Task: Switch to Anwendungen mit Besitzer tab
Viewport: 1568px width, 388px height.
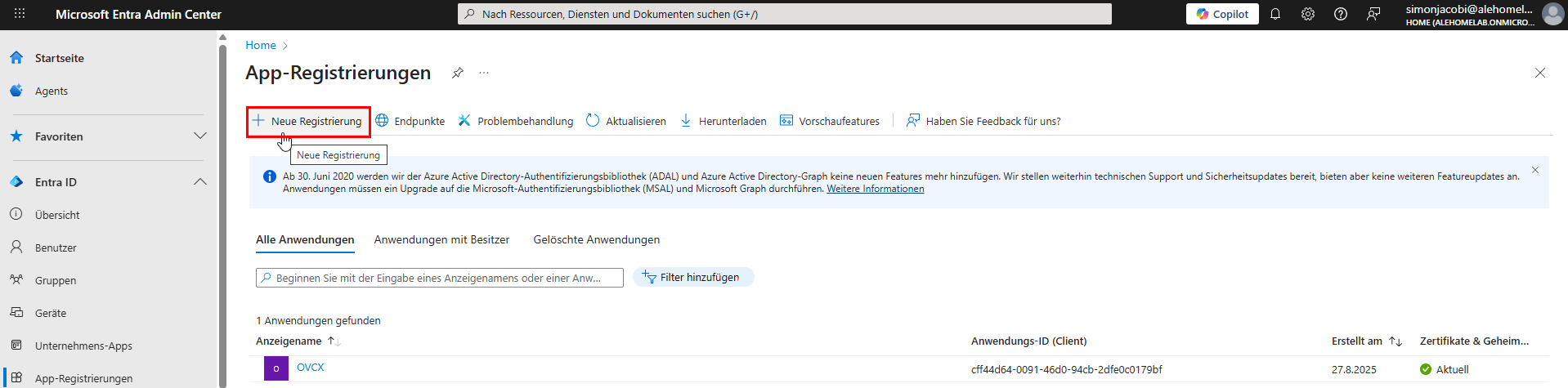Action: point(441,239)
